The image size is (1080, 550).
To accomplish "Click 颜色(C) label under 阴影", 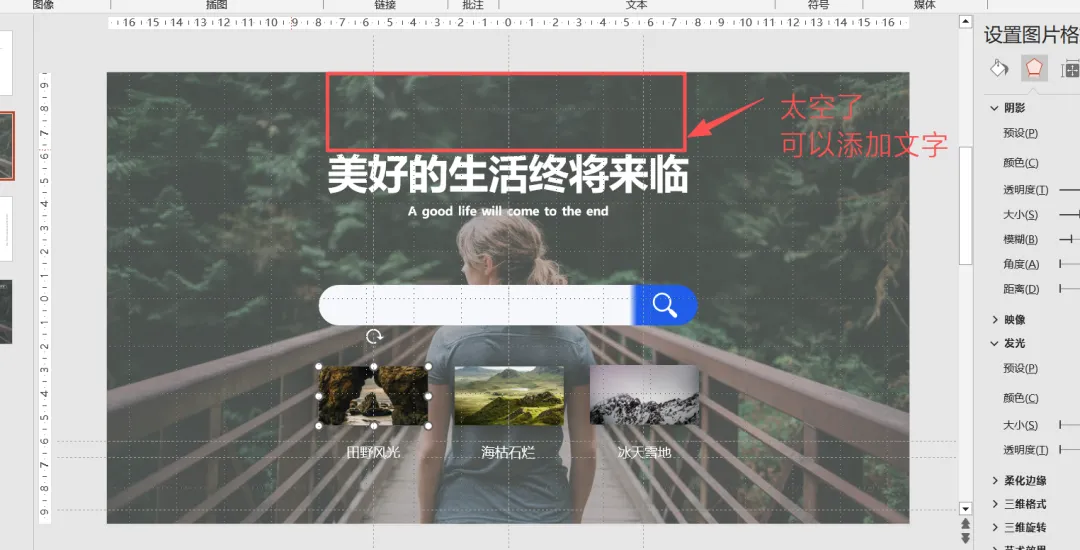I will pos(1020,162).
